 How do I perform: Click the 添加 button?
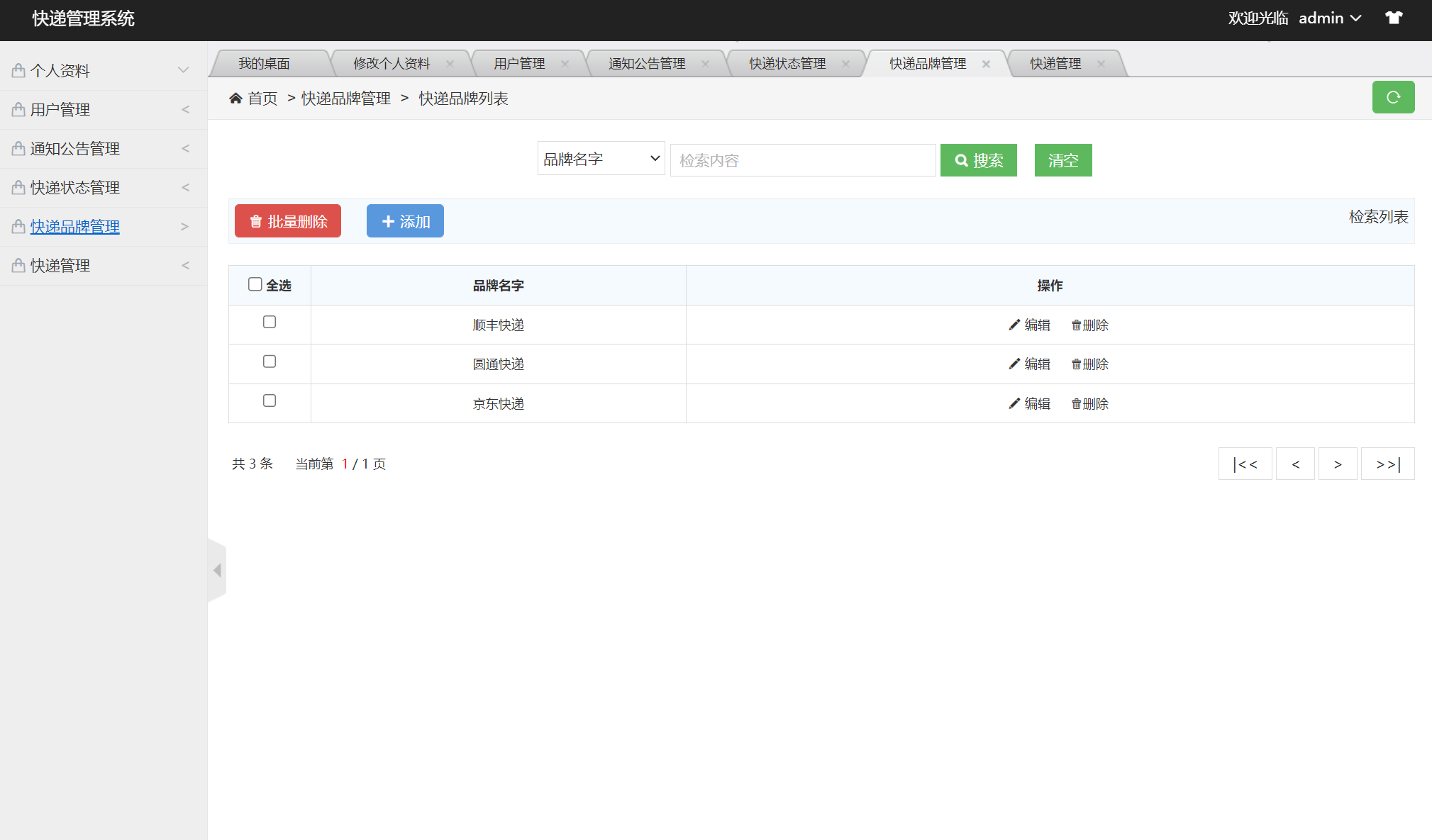click(x=404, y=220)
